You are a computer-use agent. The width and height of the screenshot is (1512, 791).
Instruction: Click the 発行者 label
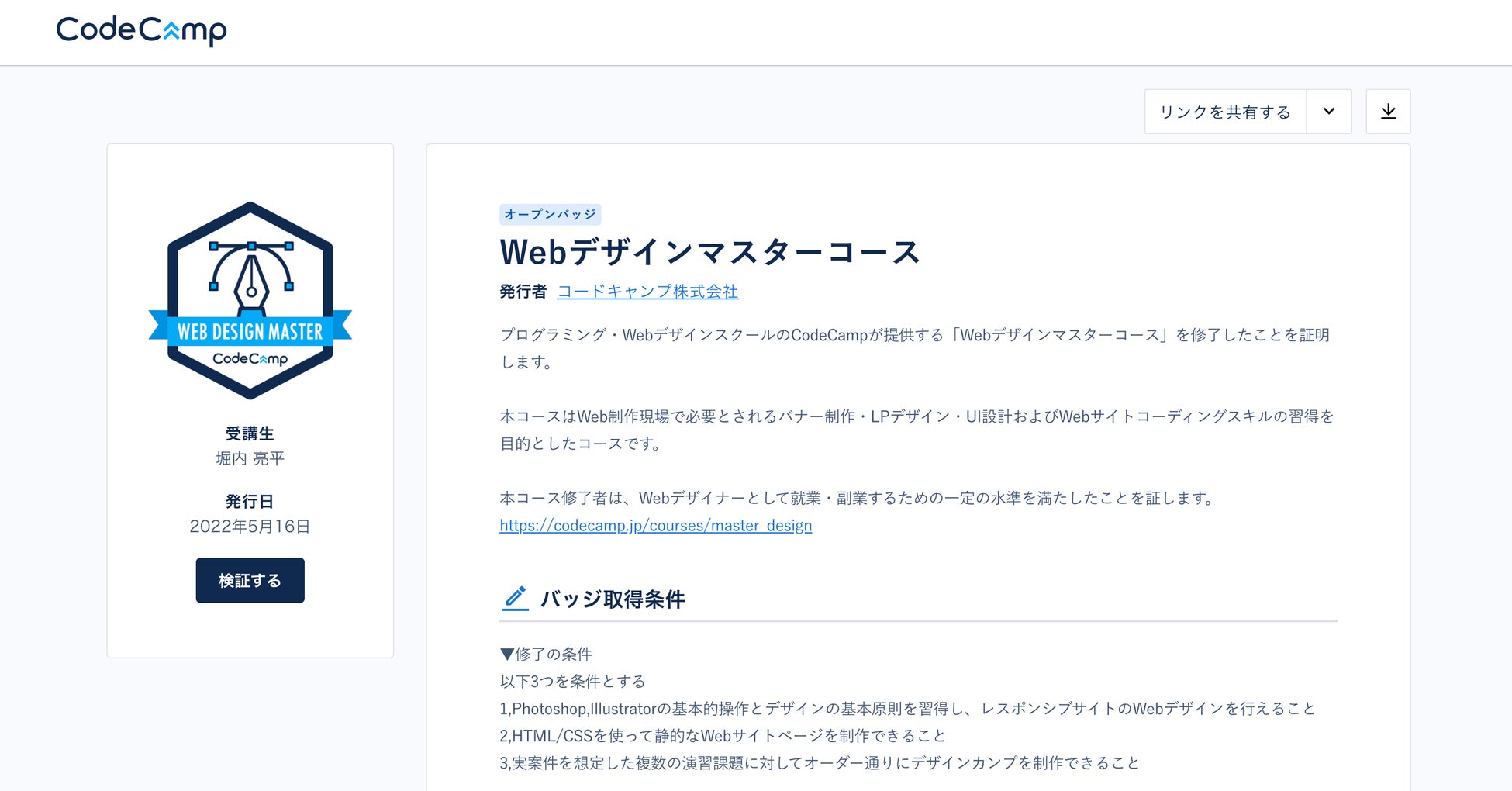[523, 292]
